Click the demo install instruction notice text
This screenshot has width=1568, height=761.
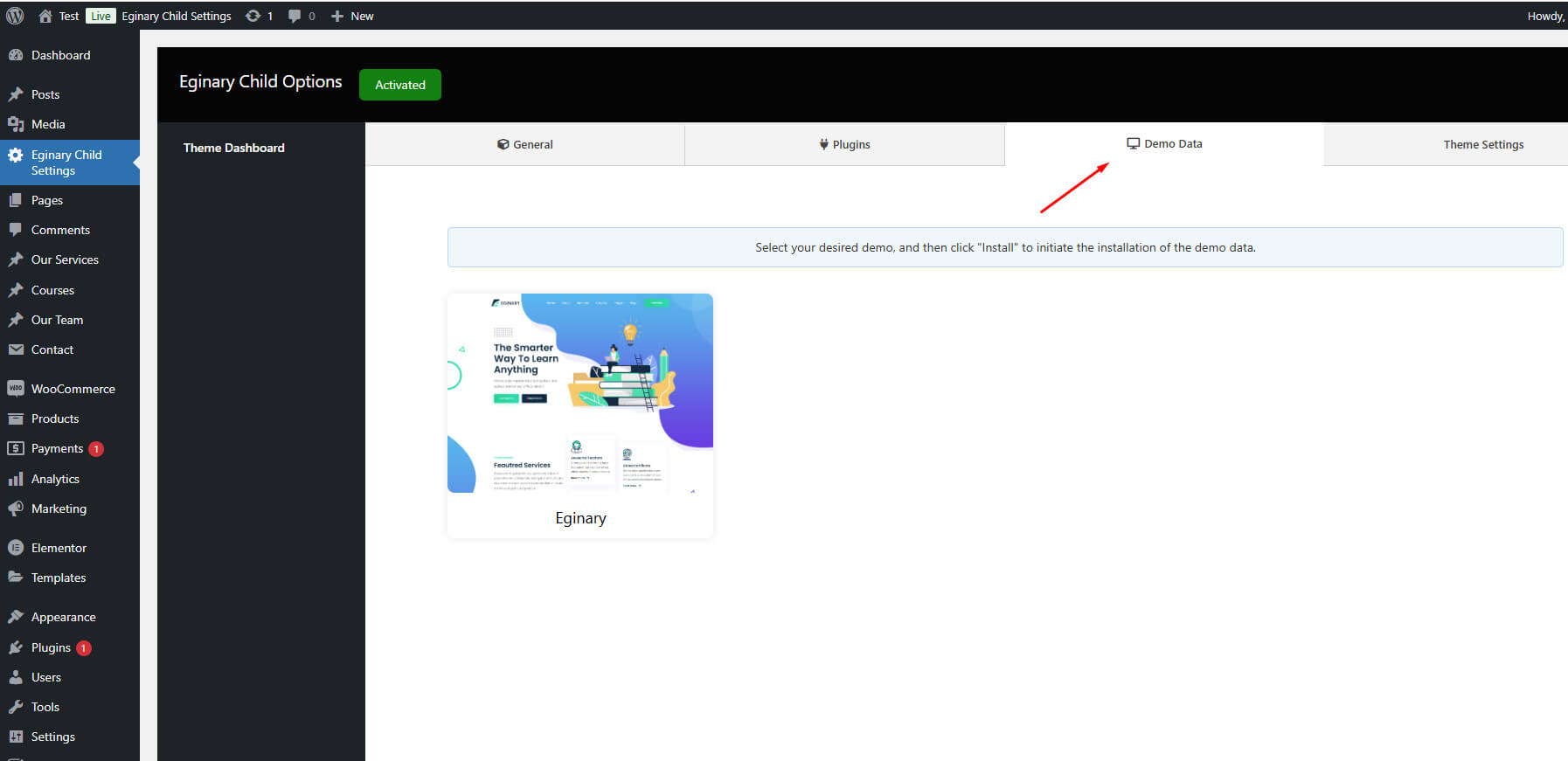click(x=1005, y=247)
